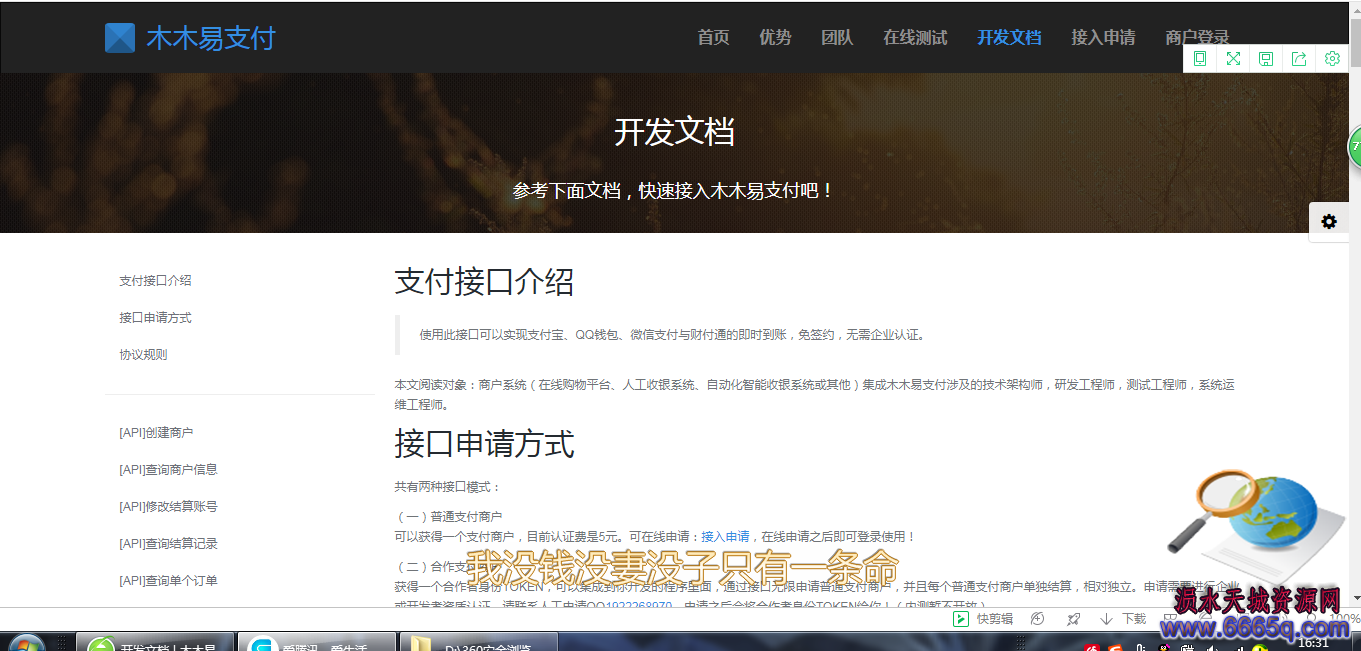Click the 快剪辑 label in status bar
1361x651 pixels.
coord(995,619)
